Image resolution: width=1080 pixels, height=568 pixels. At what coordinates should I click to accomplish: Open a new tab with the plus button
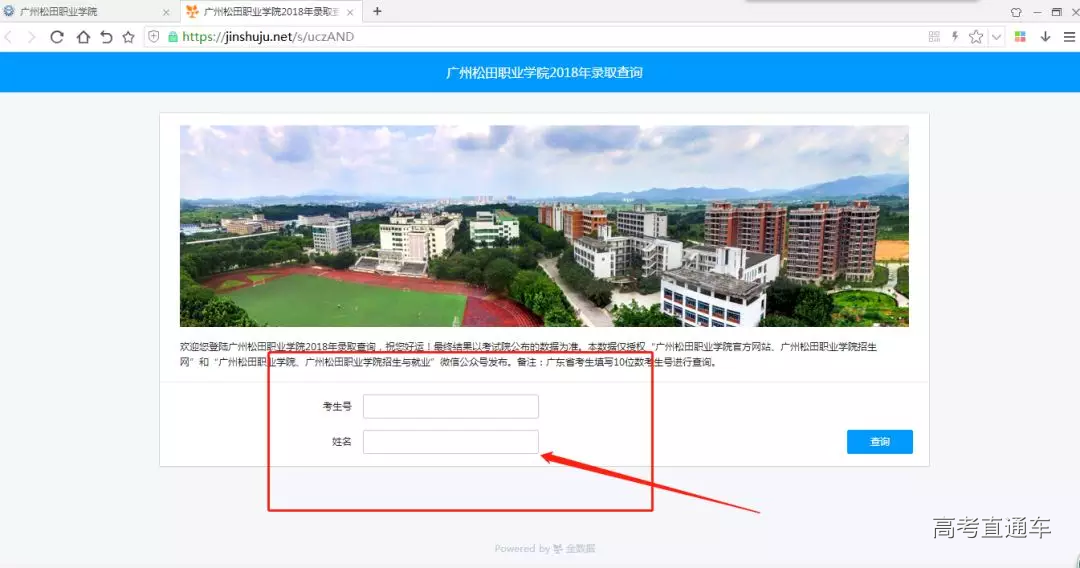pos(377,11)
